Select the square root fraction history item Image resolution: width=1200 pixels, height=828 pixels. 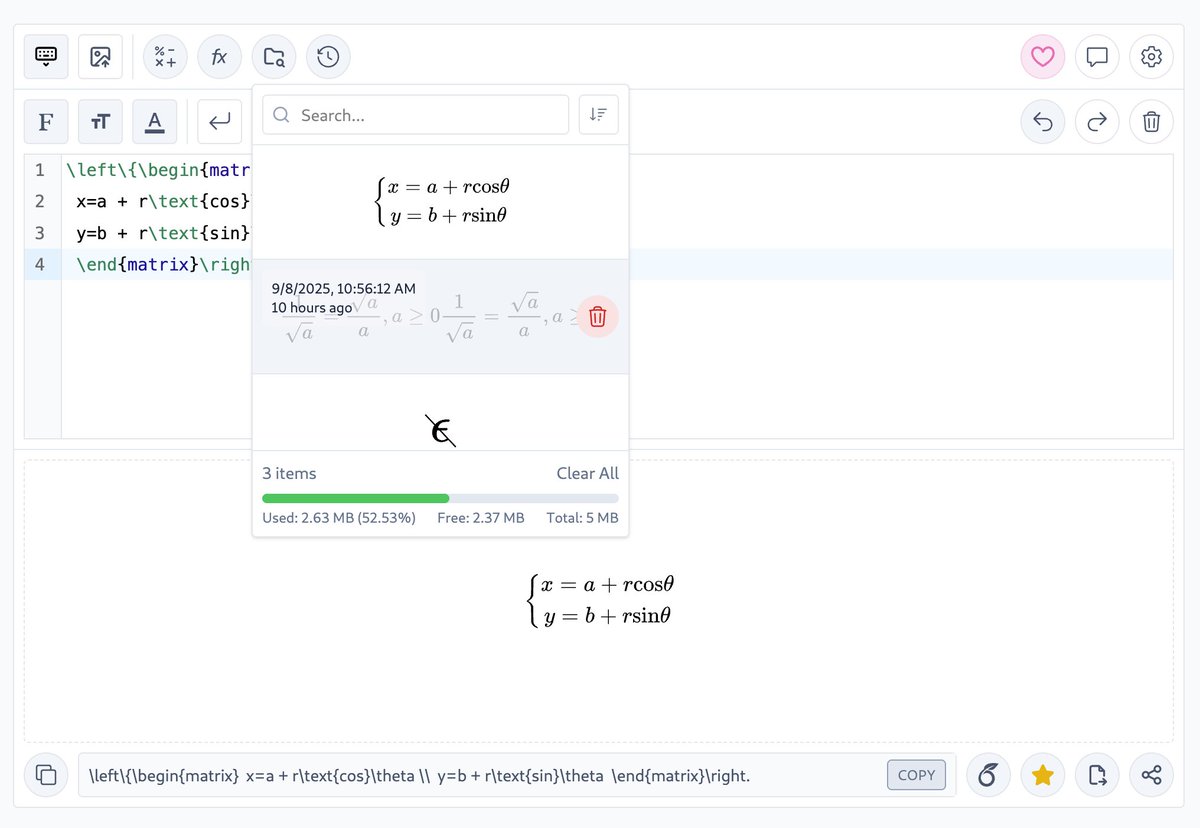click(x=440, y=317)
